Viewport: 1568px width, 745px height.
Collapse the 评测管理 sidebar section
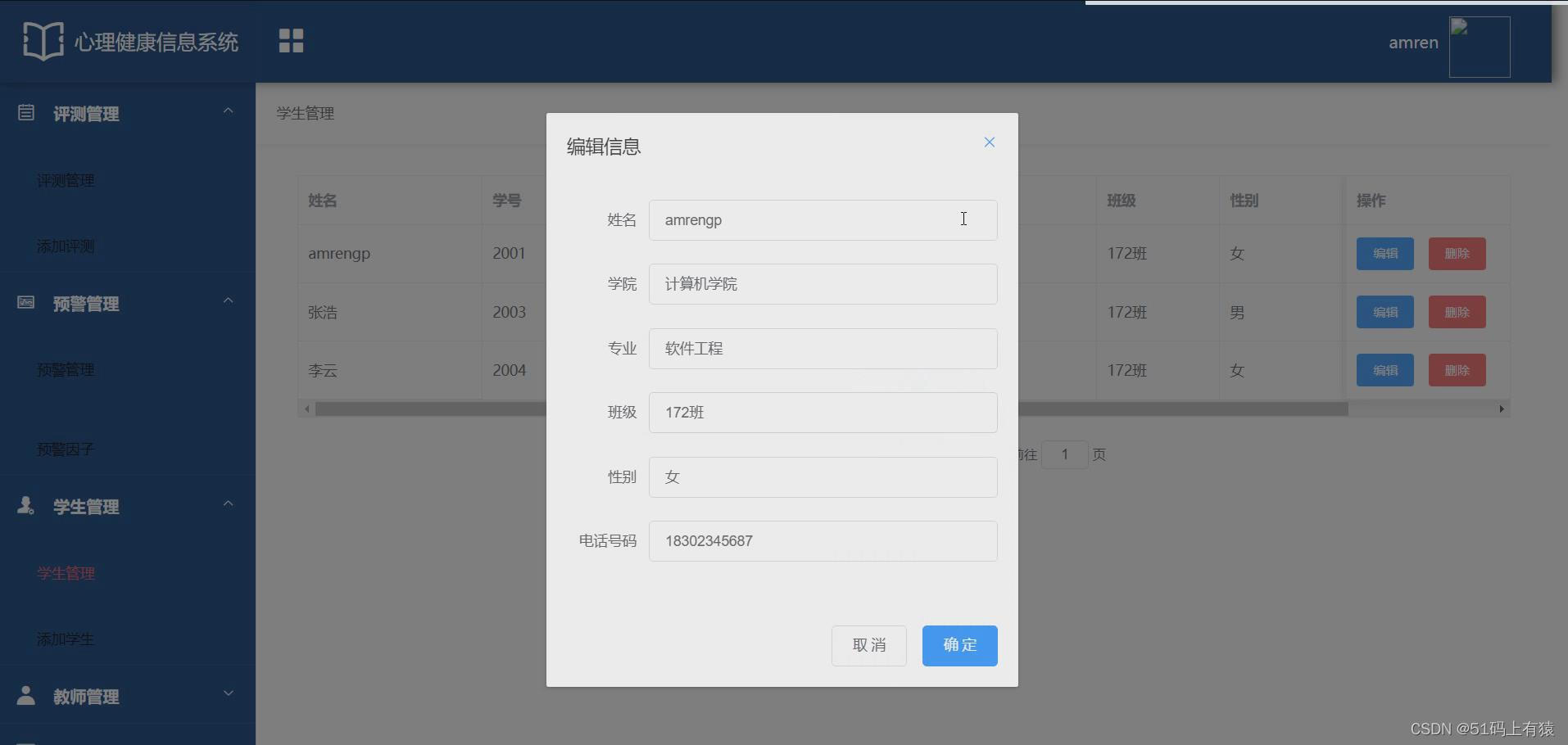(x=228, y=110)
